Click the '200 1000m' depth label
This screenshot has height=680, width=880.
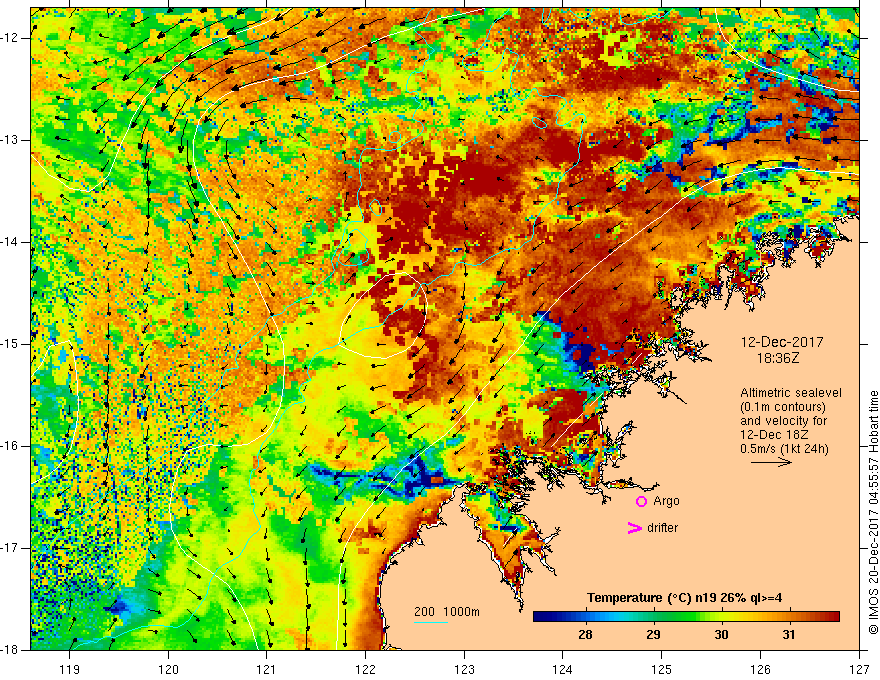[447, 612]
